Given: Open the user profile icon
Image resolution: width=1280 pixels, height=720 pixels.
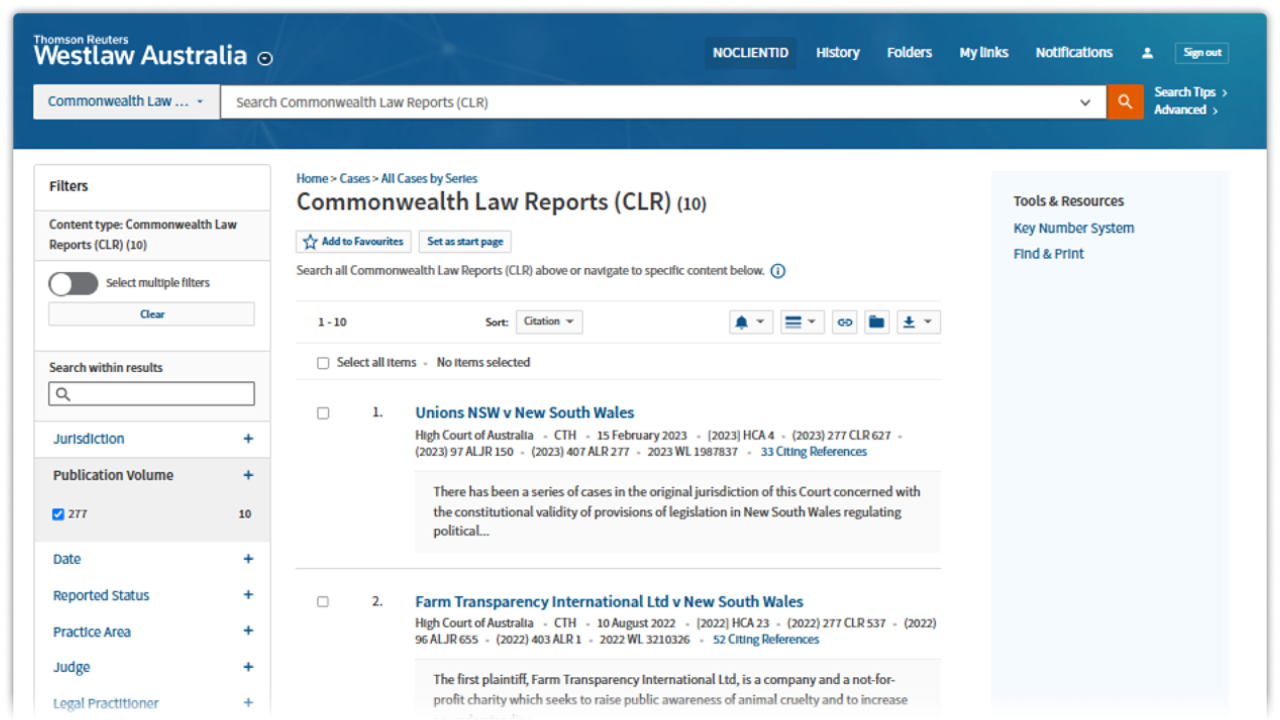Looking at the screenshot, I should [1146, 52].
